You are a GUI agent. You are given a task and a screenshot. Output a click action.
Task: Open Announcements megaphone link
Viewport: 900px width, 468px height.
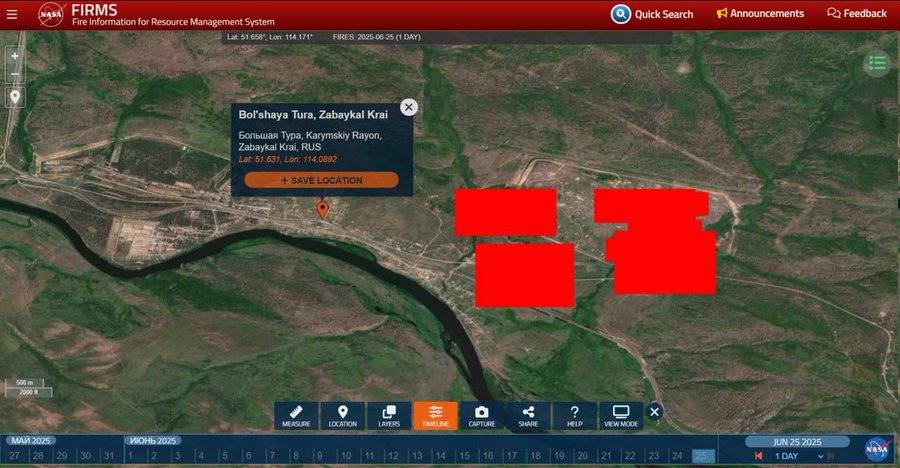click(x=760, y=13)
